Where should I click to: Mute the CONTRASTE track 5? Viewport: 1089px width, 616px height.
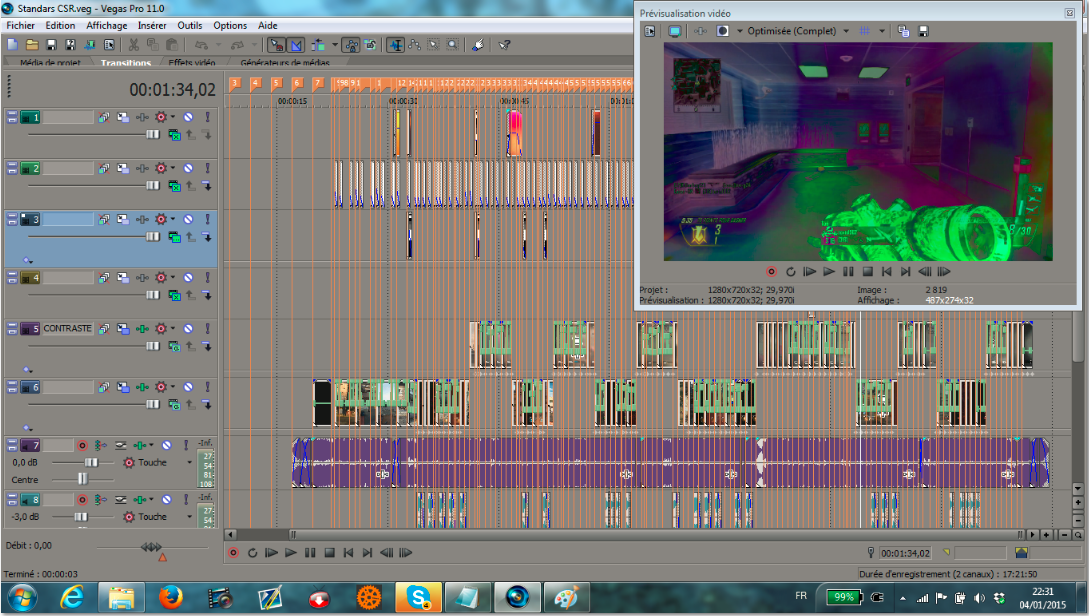pyautogui.click(x=188, y=328)
